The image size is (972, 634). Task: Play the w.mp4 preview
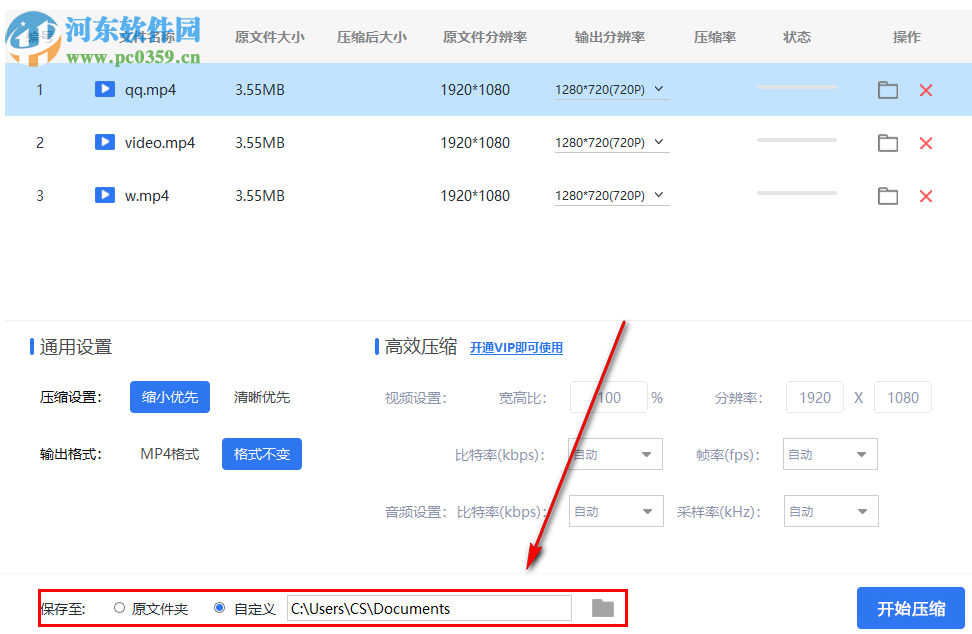[x=105, y=195]
